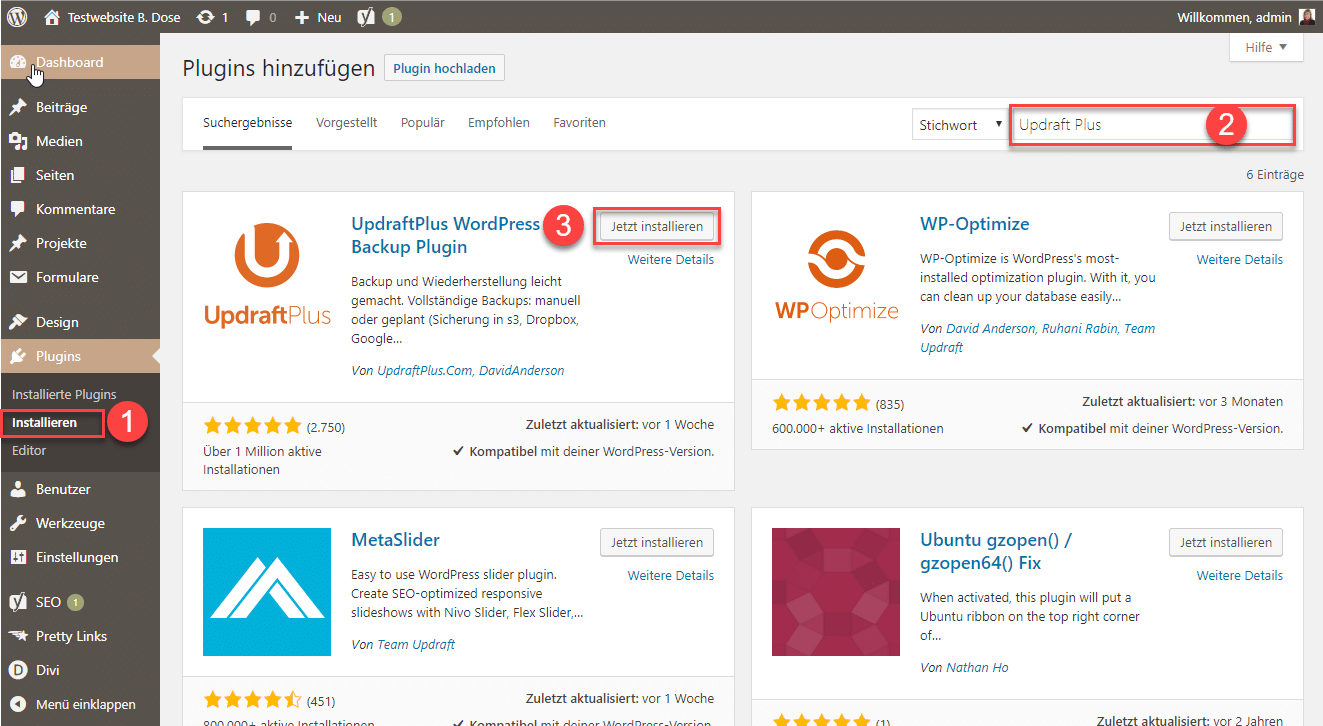Collapse the menu with Menü einklappen

85,704
